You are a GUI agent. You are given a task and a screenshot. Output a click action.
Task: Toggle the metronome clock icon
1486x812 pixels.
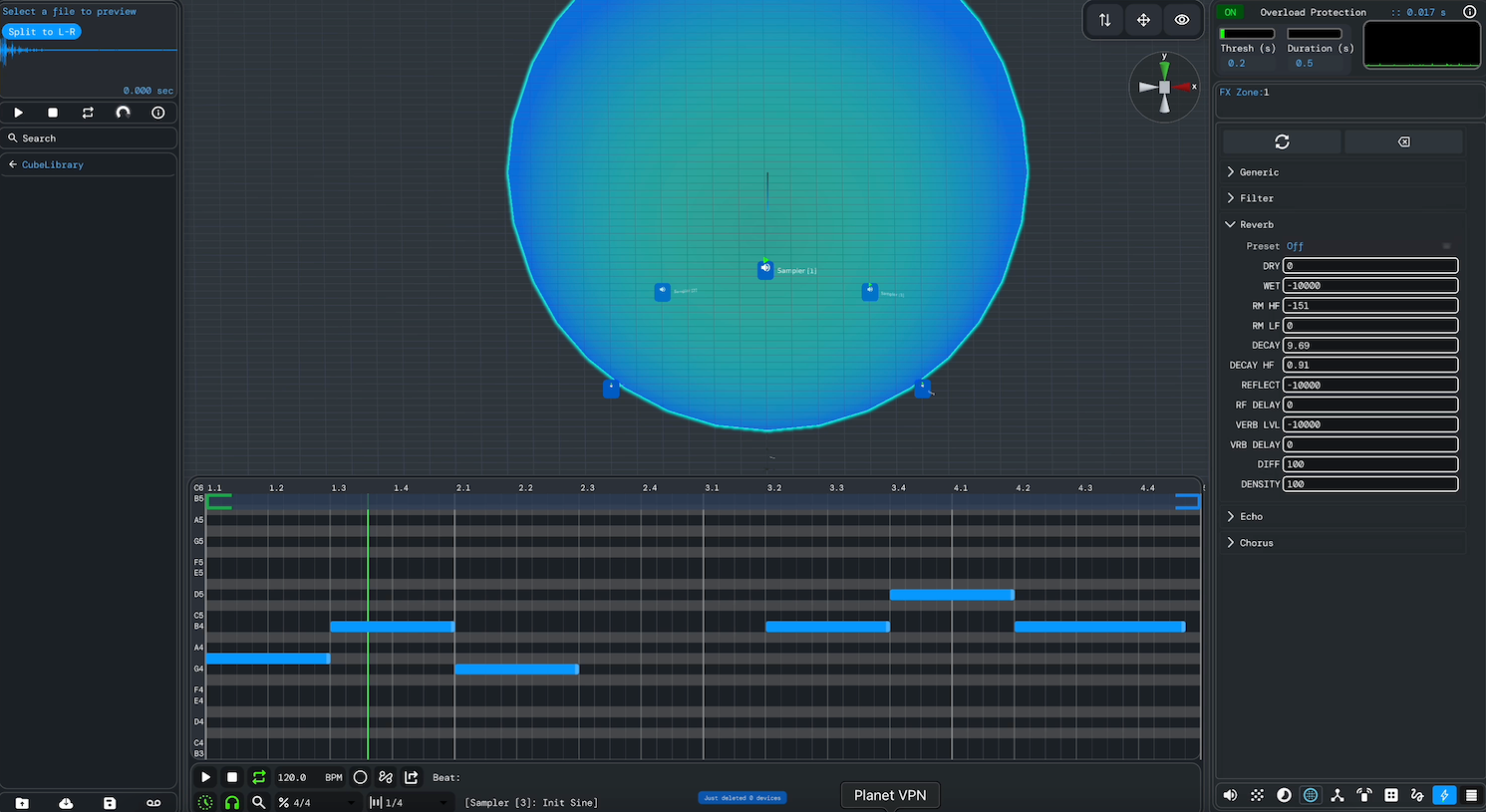coord(205,802)
